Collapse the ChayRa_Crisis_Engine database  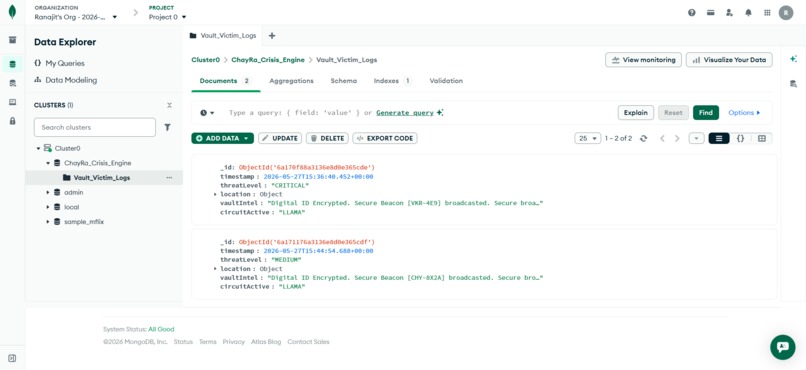coord(48,163)
